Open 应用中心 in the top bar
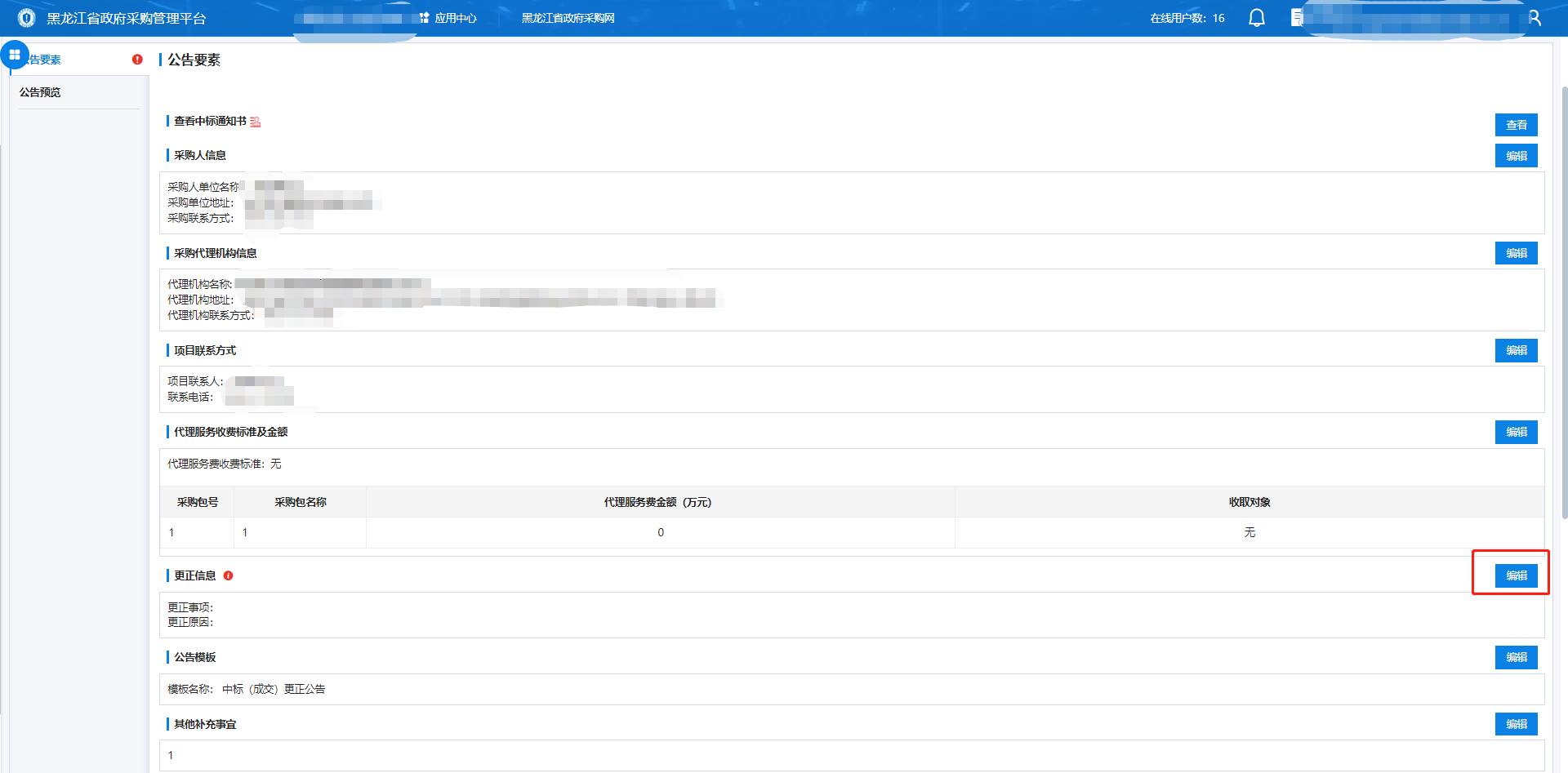1568x773 pixels. click(448, 18)
